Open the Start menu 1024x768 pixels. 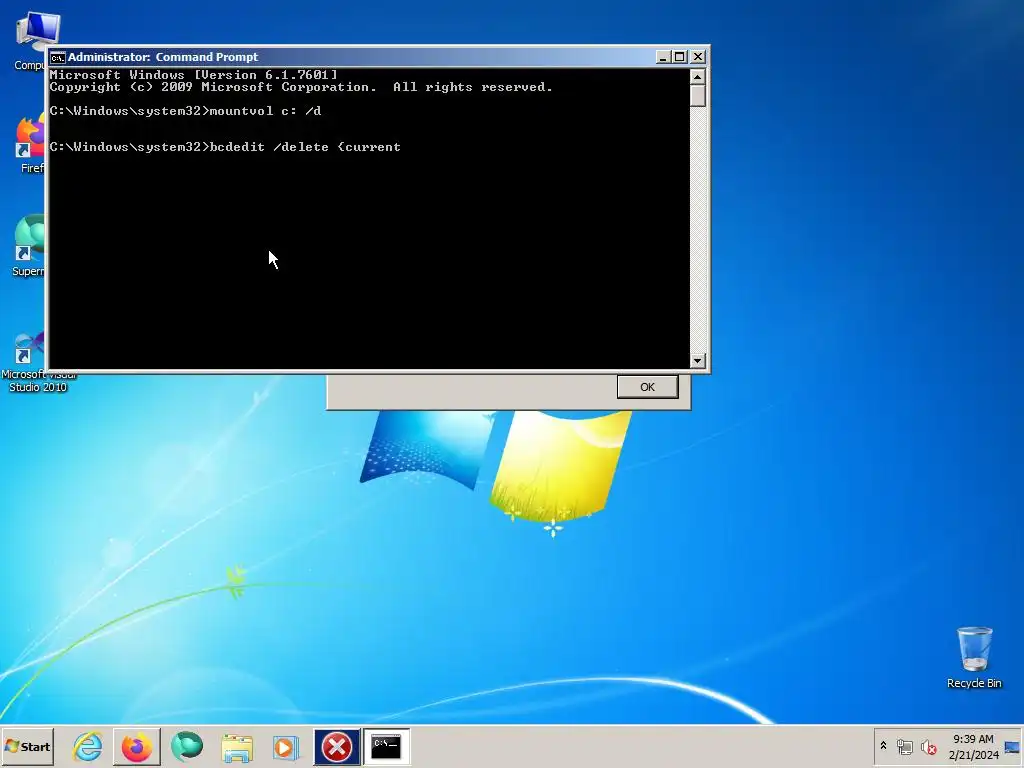(27, 746)
